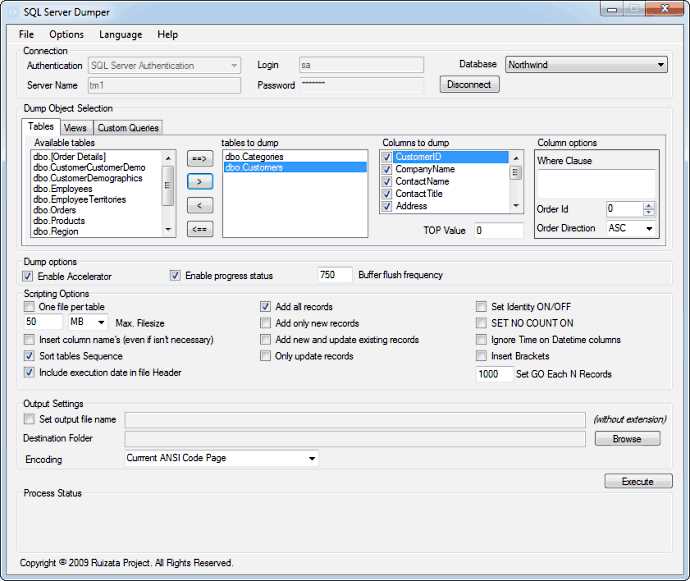Viewport: 690px width, 581px height.
Task: Open the Order Direction ASC dropdown
Action: tap(630, 228)
